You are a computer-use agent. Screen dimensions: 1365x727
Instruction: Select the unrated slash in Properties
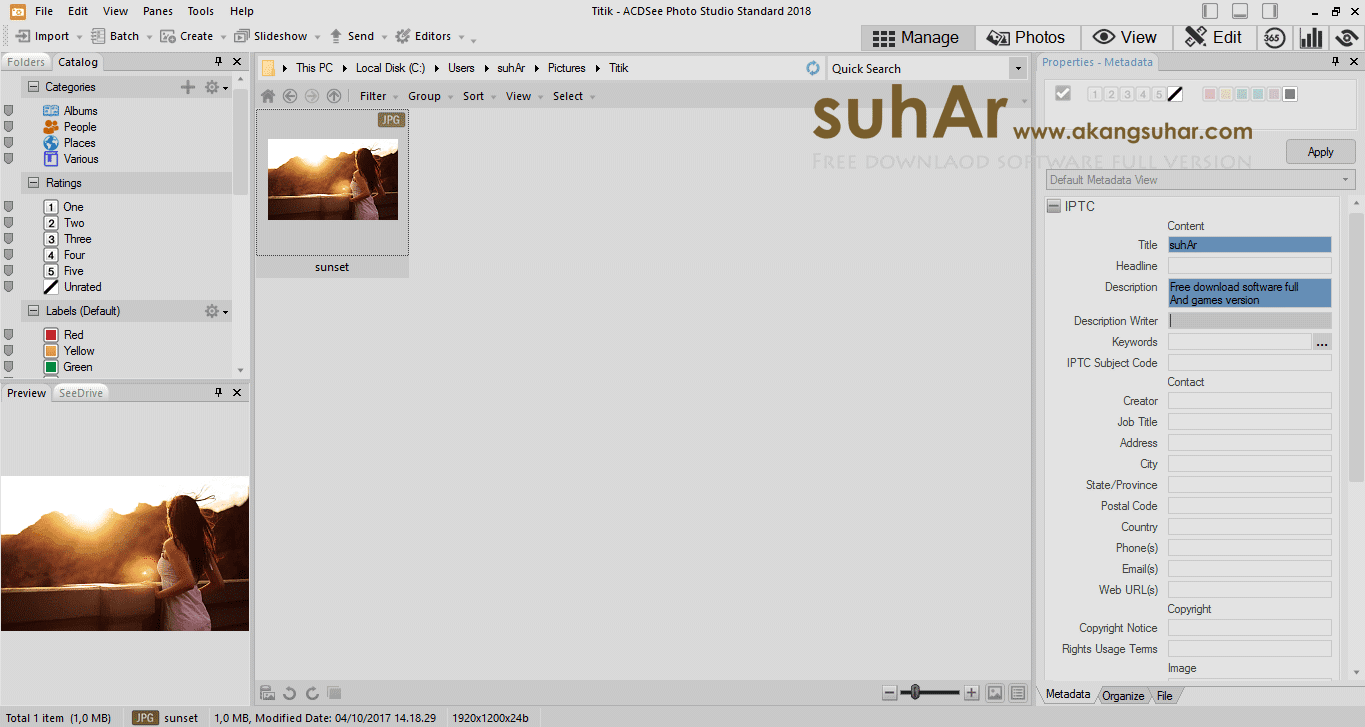[x=1175, y=94]
